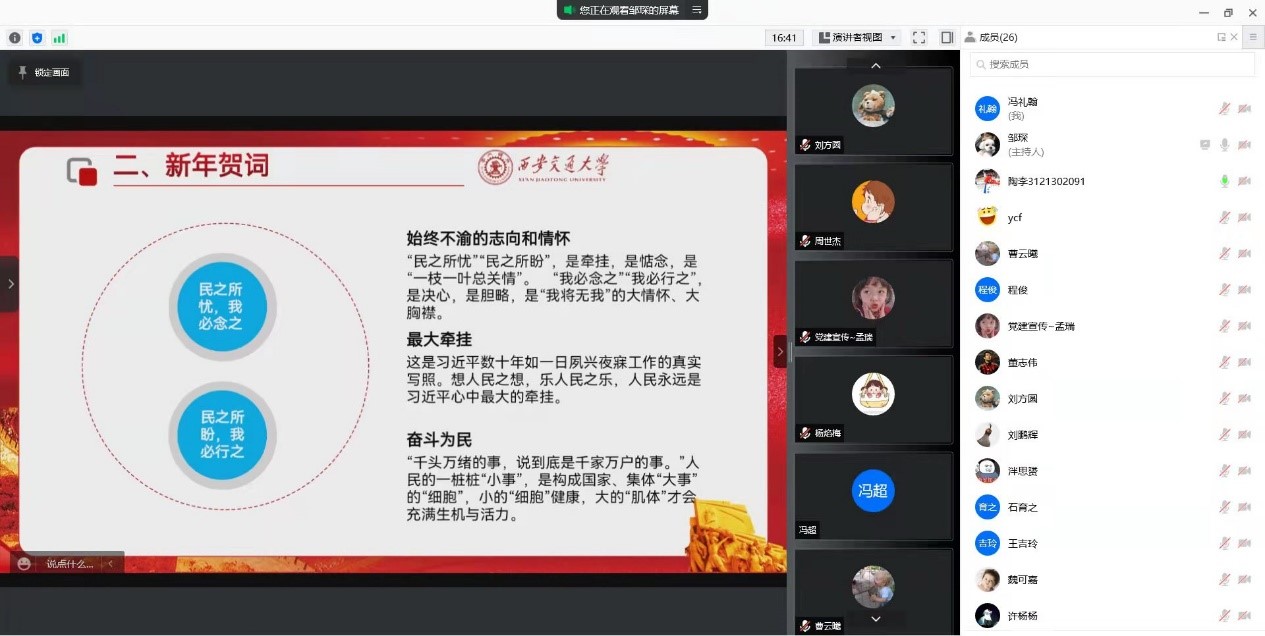Click 邹琛's screen sharing indicator icon
Screen dimensions: 1265x636
pyautogui.click(x=1205, y=145)
